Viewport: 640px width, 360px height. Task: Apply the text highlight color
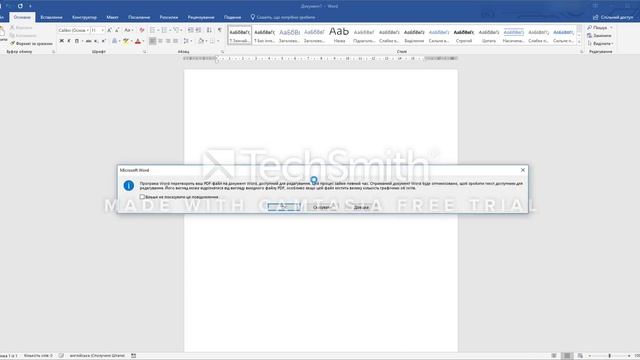click(x=126, y=41)
